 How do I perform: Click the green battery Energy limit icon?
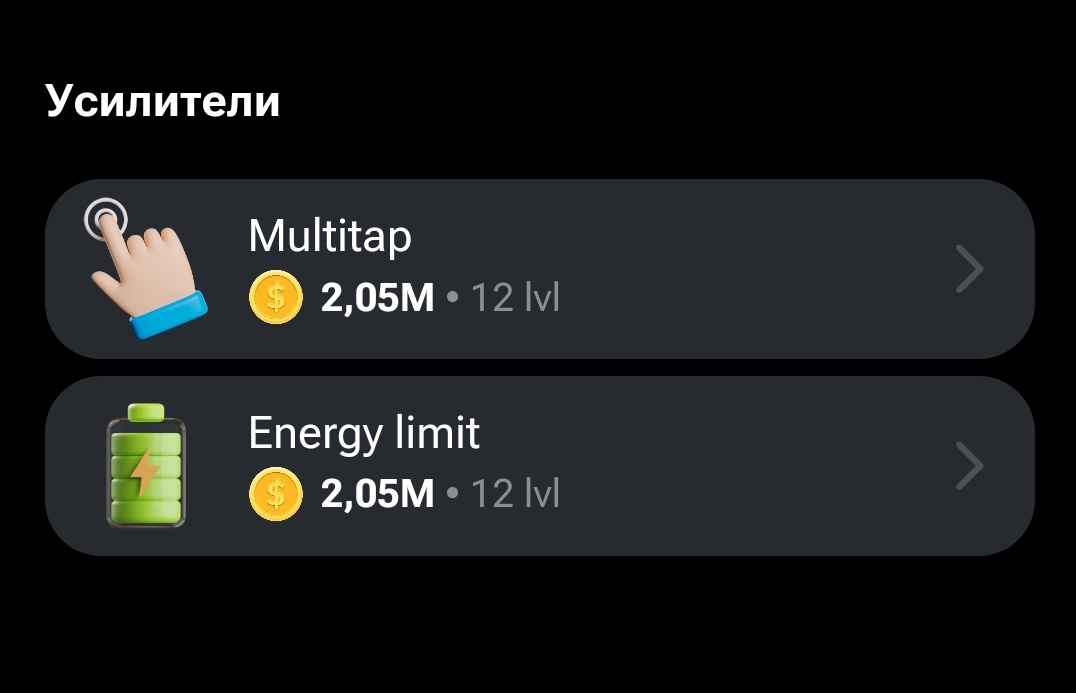point(146,466)
